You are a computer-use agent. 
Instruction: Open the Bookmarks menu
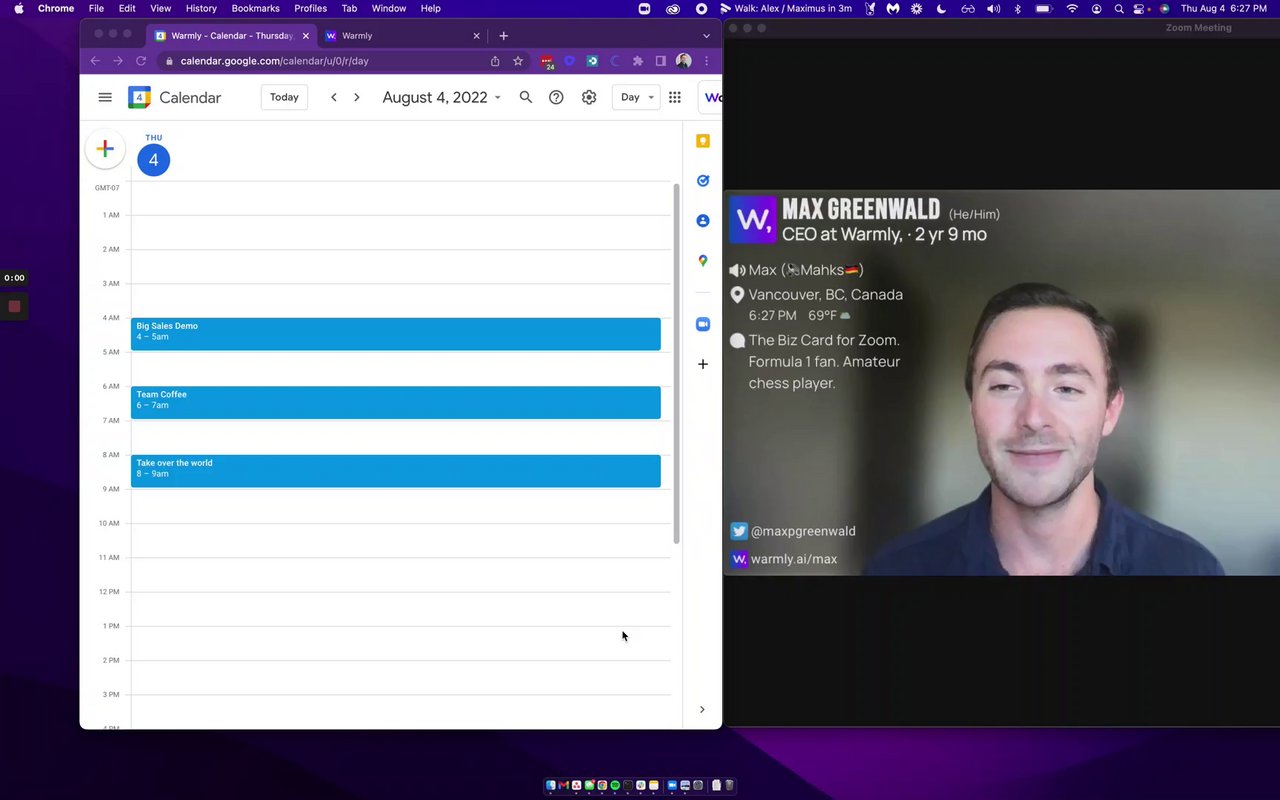coord(256,8)
